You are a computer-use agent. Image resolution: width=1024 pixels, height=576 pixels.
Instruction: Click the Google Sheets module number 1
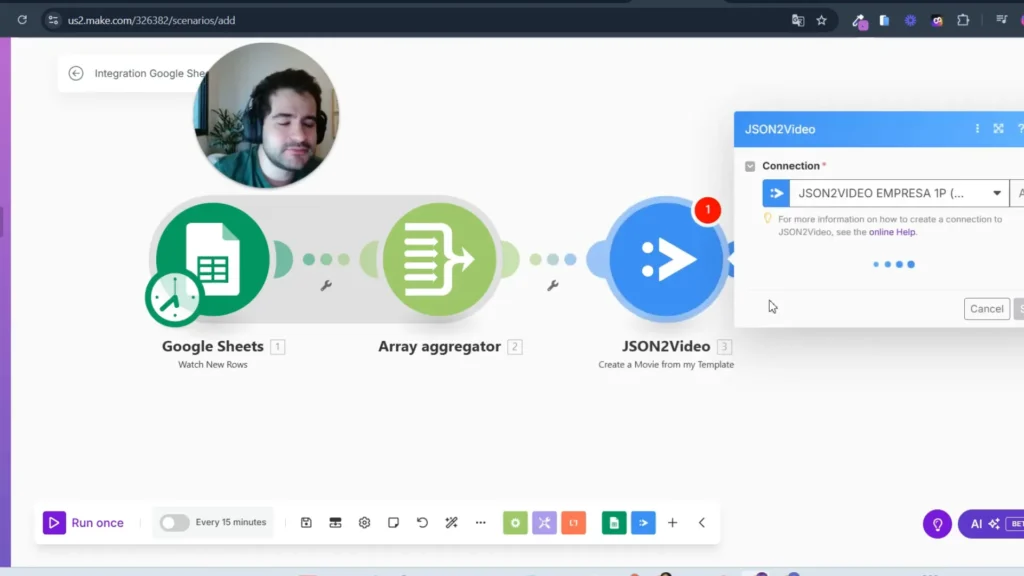click(278, 347)
